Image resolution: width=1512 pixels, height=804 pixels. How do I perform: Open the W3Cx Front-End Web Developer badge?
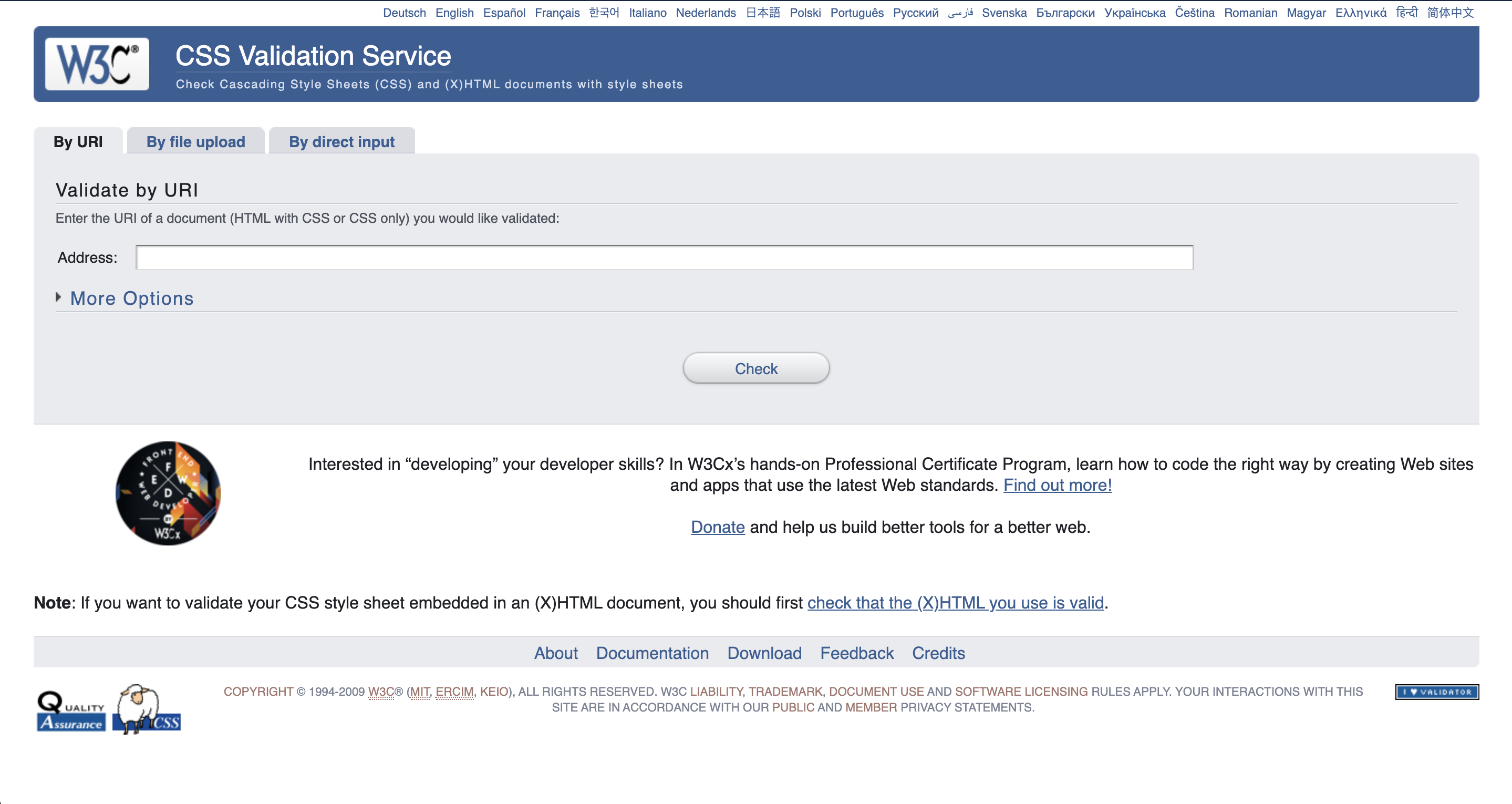point(168,493)
